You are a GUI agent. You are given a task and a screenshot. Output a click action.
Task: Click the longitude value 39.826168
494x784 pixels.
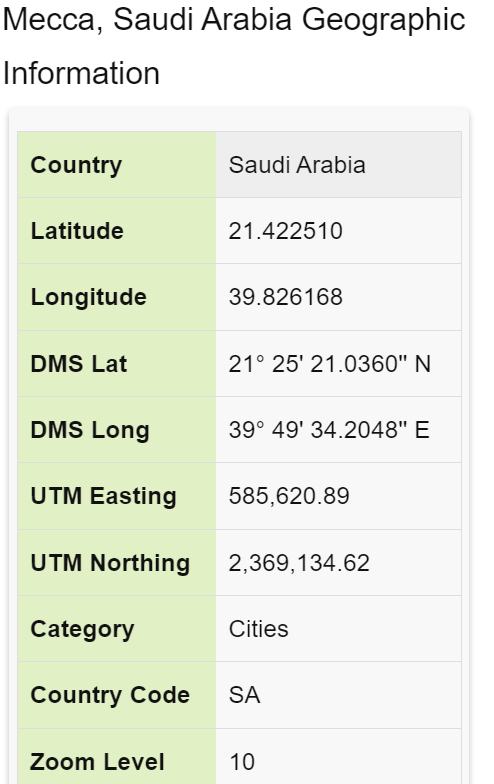(x=286, y=297)
